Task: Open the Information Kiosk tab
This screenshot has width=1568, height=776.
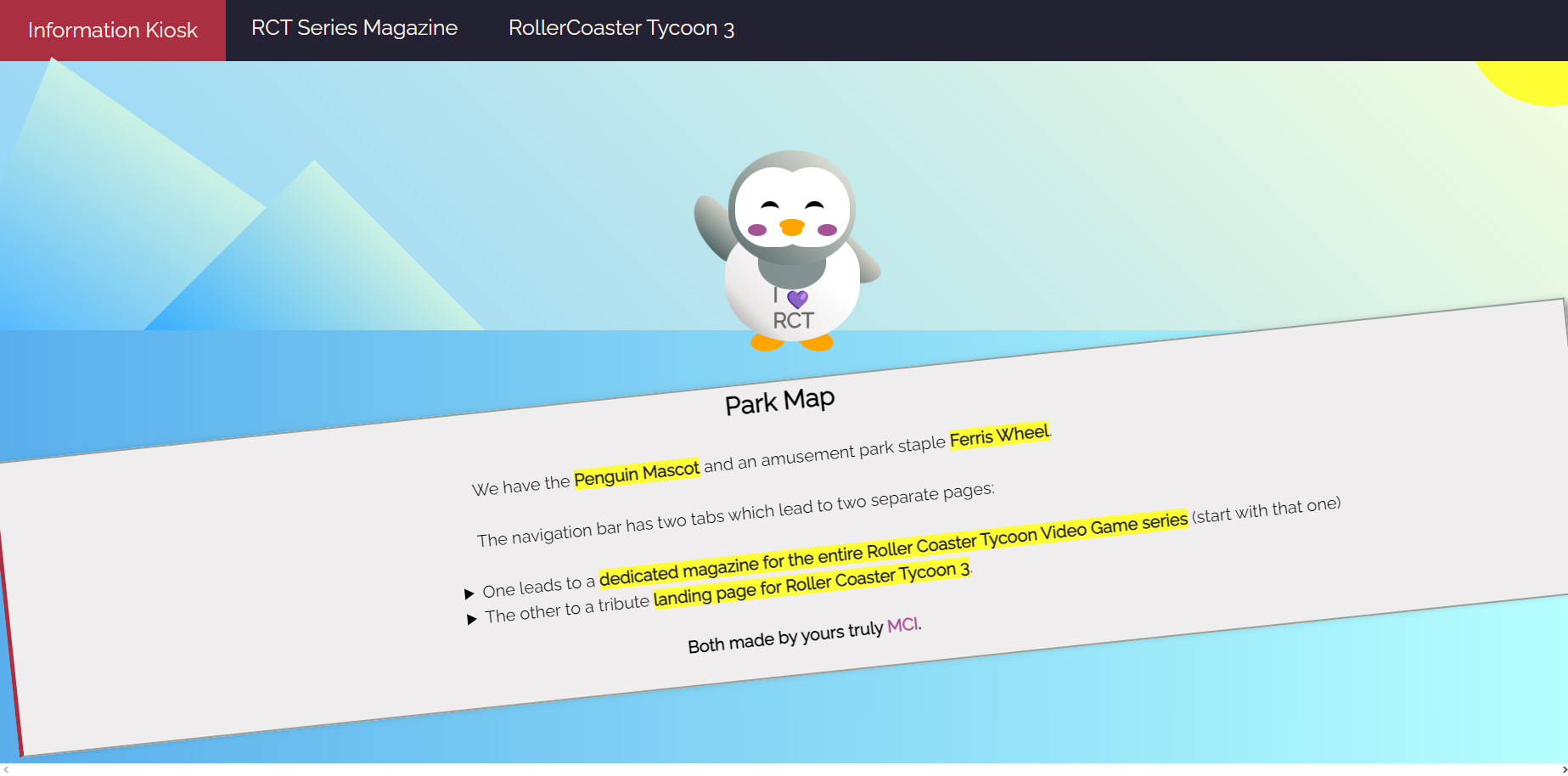Action: click(113, 31)
